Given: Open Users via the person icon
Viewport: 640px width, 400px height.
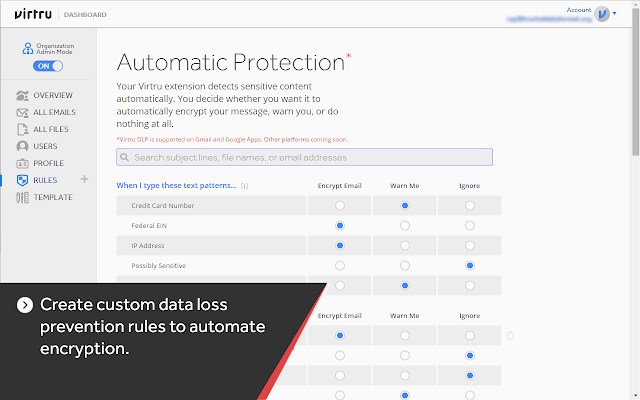Looking at the screenshot, I should 23,146.
